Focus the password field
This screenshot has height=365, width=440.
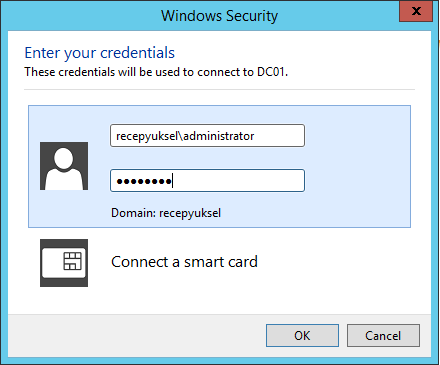(207, 180)
